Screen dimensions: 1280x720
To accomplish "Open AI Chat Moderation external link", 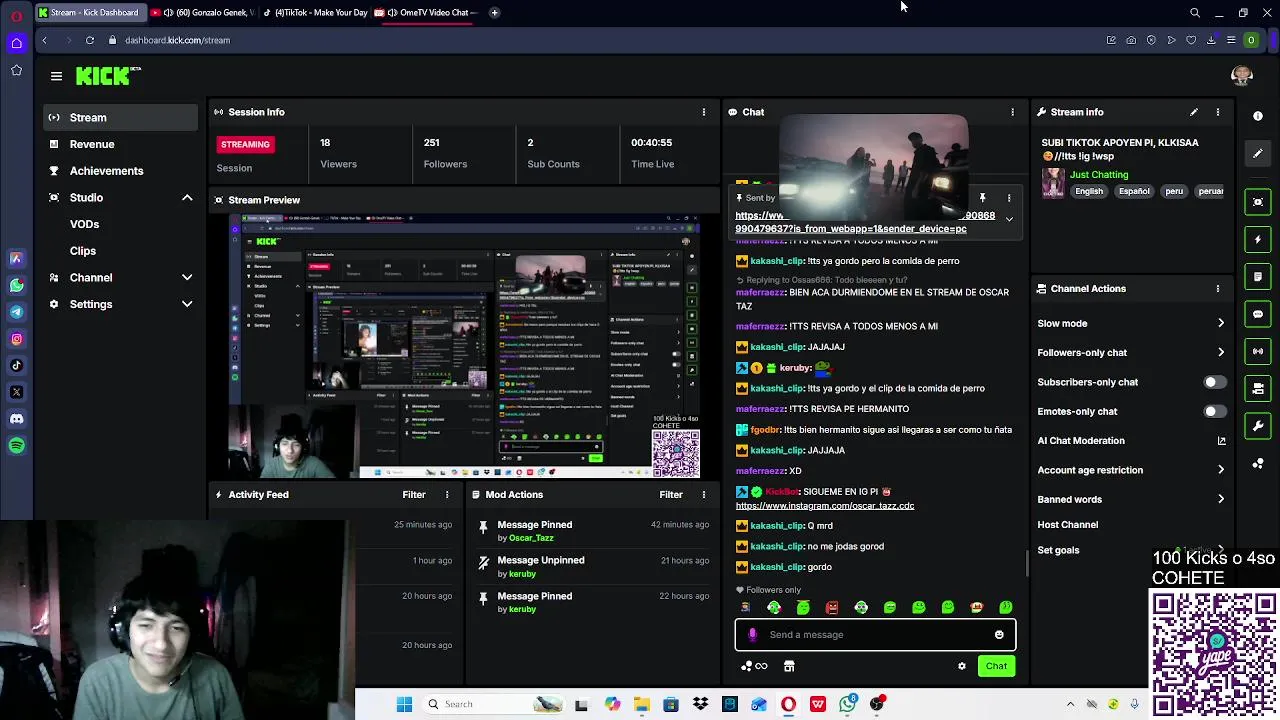I will (1221, 441).
